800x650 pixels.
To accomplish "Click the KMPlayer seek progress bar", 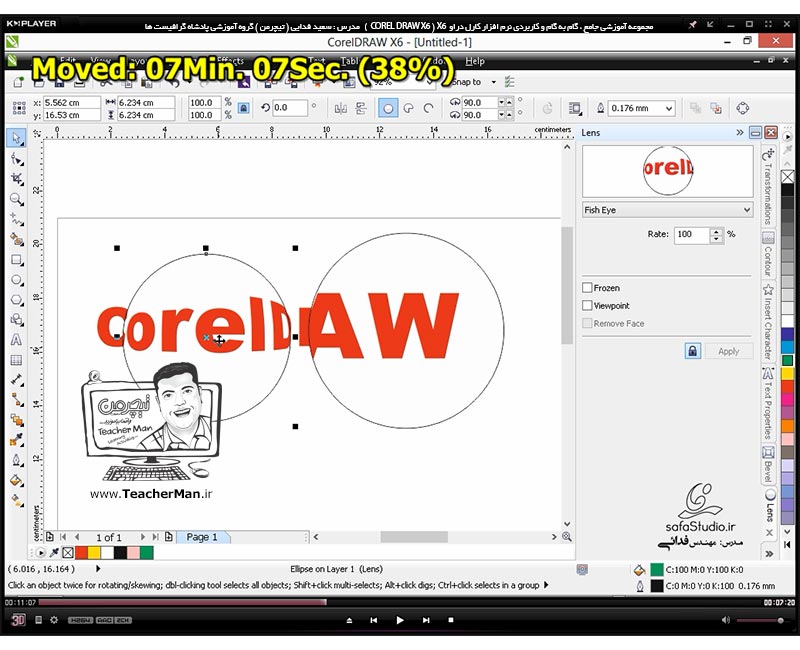I will tap(398, 603).
